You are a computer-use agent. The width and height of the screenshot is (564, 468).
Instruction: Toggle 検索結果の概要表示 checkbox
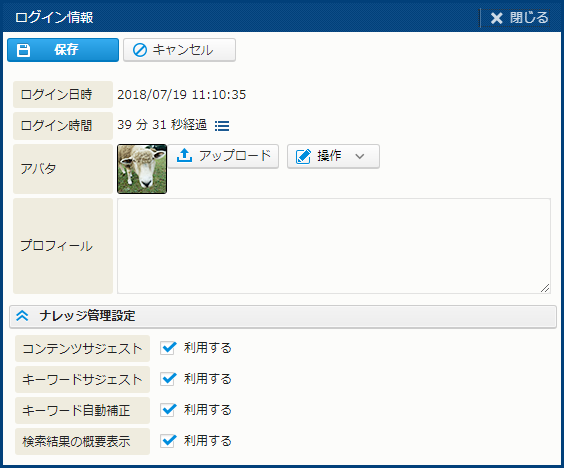[x=168, y=441]
